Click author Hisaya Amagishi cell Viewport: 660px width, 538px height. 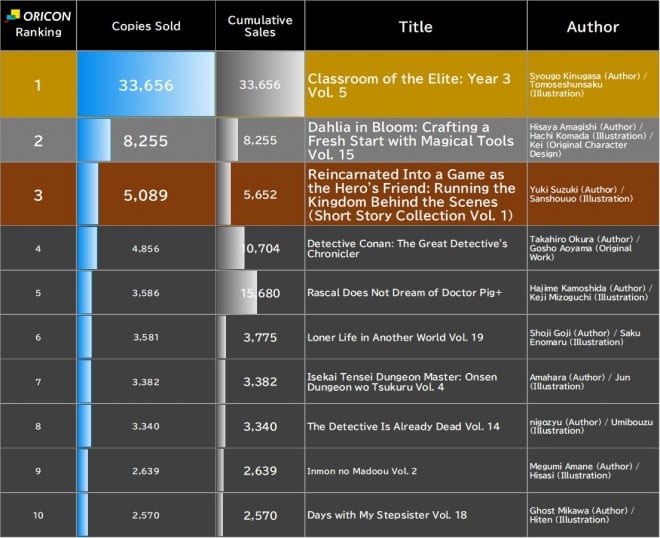[x=593, y=140]
